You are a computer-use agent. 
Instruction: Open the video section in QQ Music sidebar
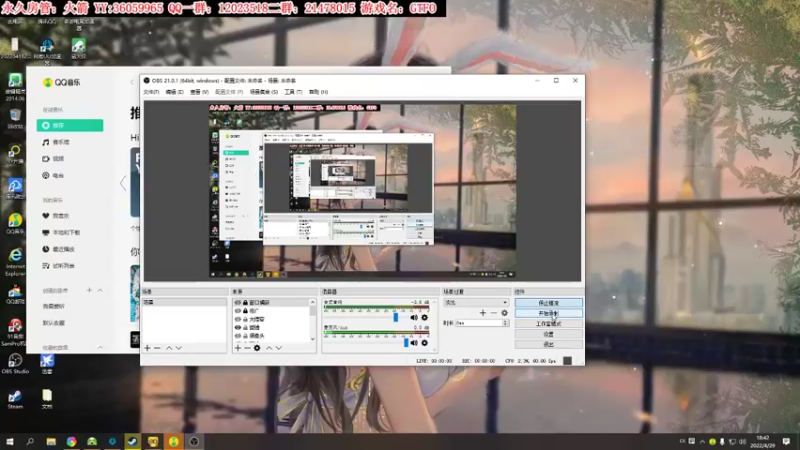54,159
